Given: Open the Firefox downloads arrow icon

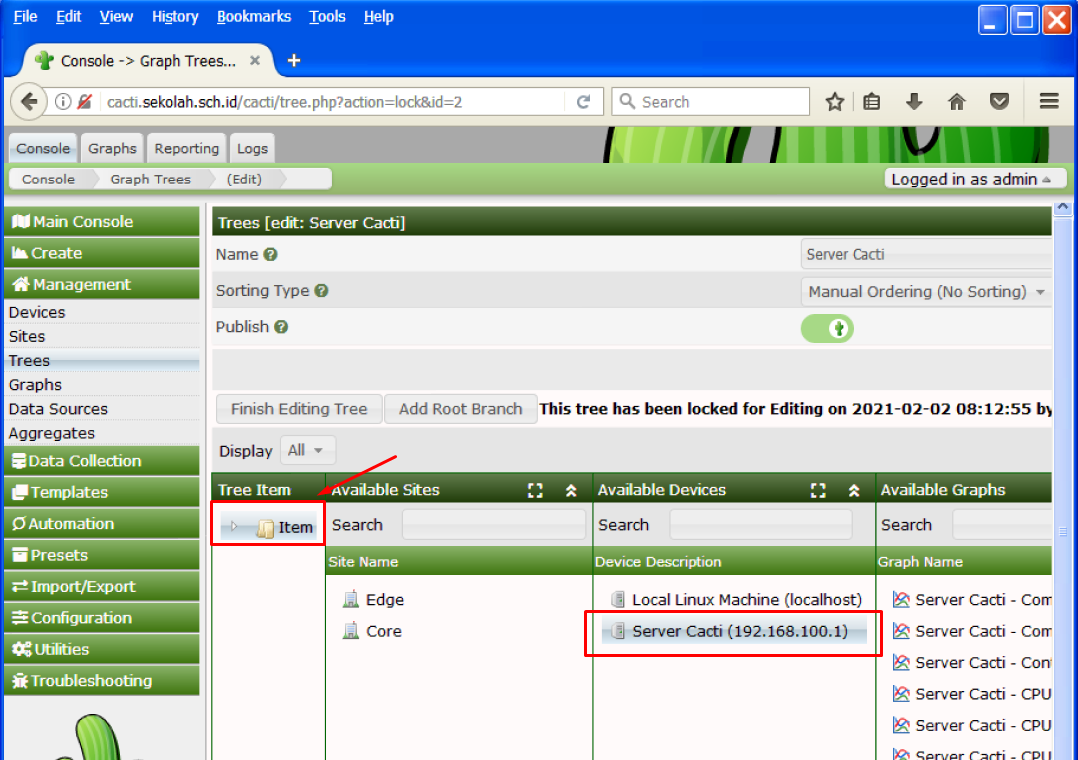Looking at the screenshot, I should 914,102.
